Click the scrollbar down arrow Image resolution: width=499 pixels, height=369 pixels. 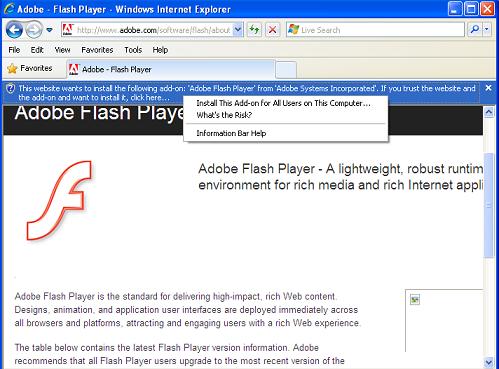[489, 362]
